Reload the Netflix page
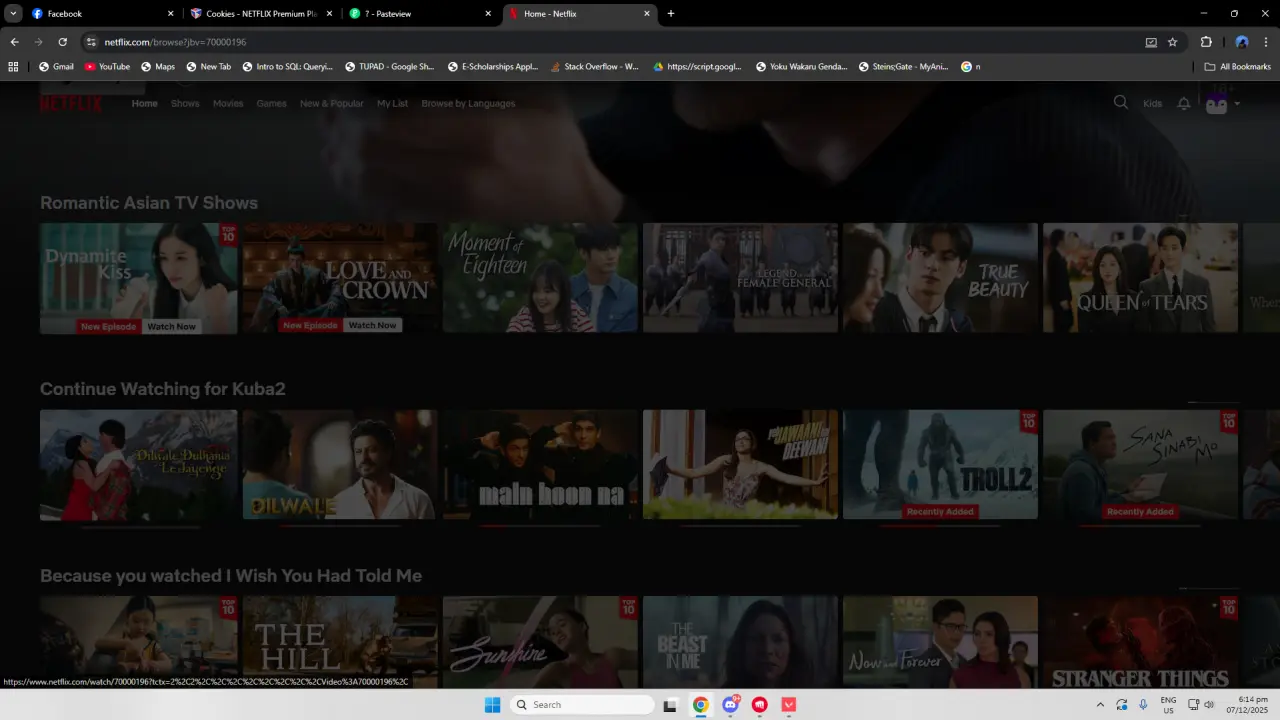This screenshot has width=1280, height=720. pos(62,42)
